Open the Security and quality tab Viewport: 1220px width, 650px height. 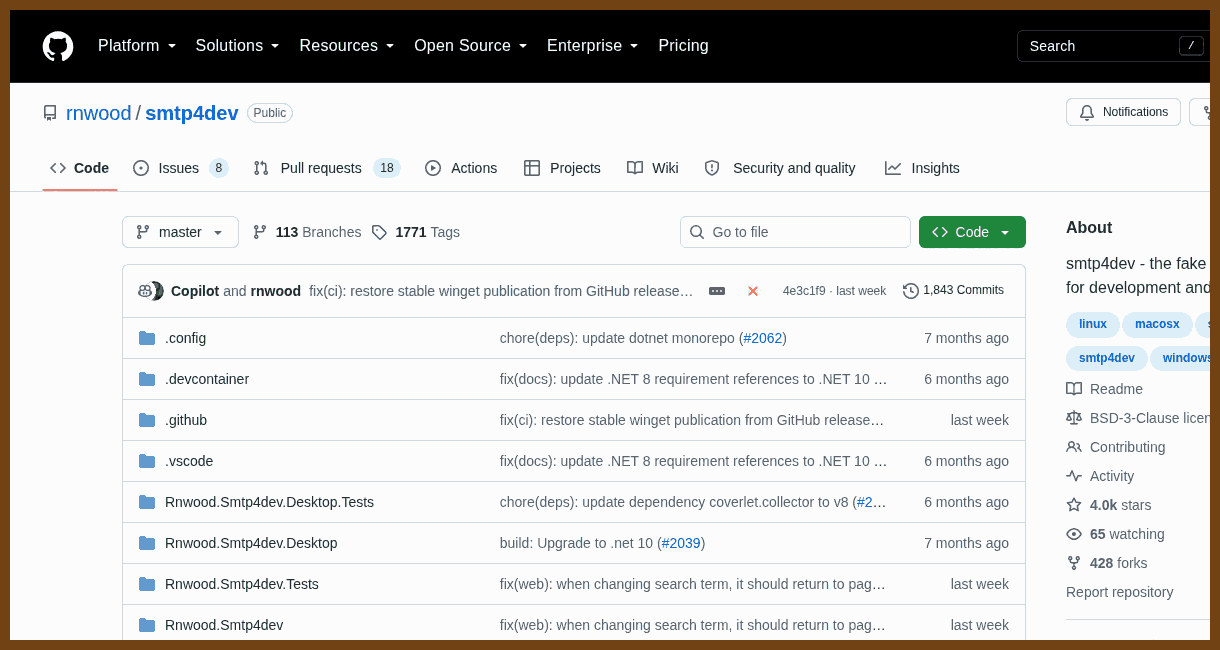click(780, 168)
